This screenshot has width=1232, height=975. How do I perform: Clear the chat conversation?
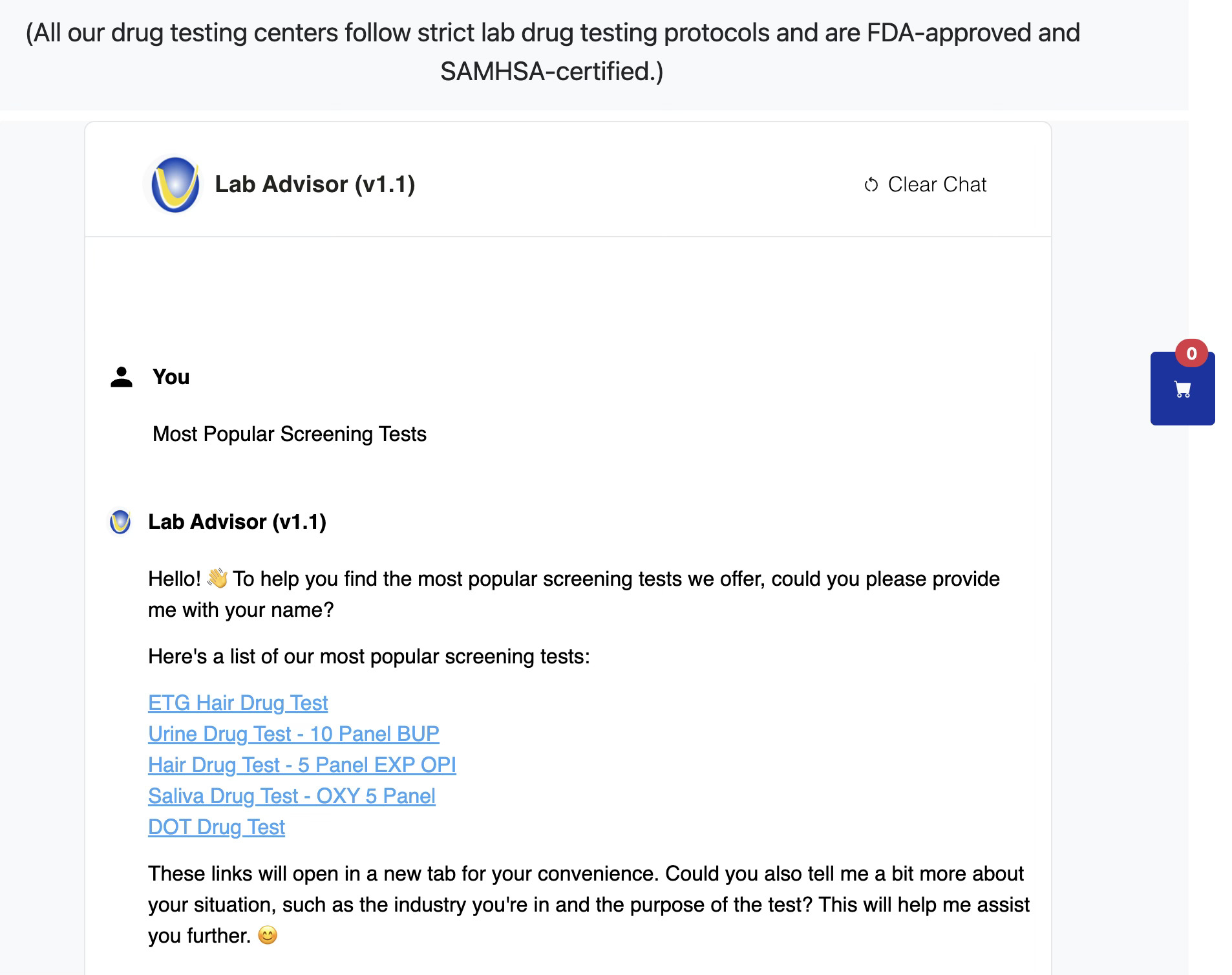[x=925, y=185]
